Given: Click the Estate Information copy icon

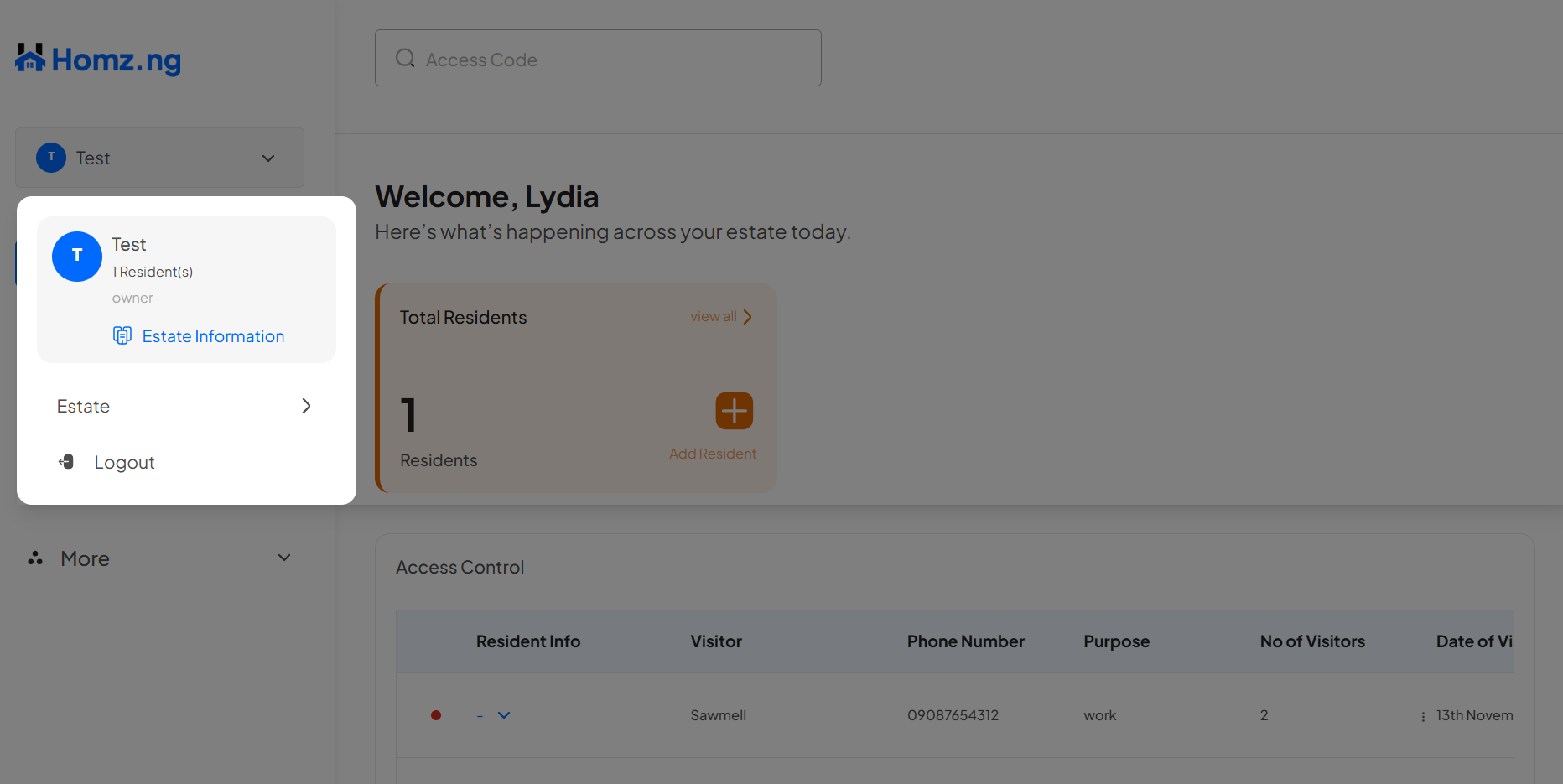Looking at the screenshot, I should [122, 335].
